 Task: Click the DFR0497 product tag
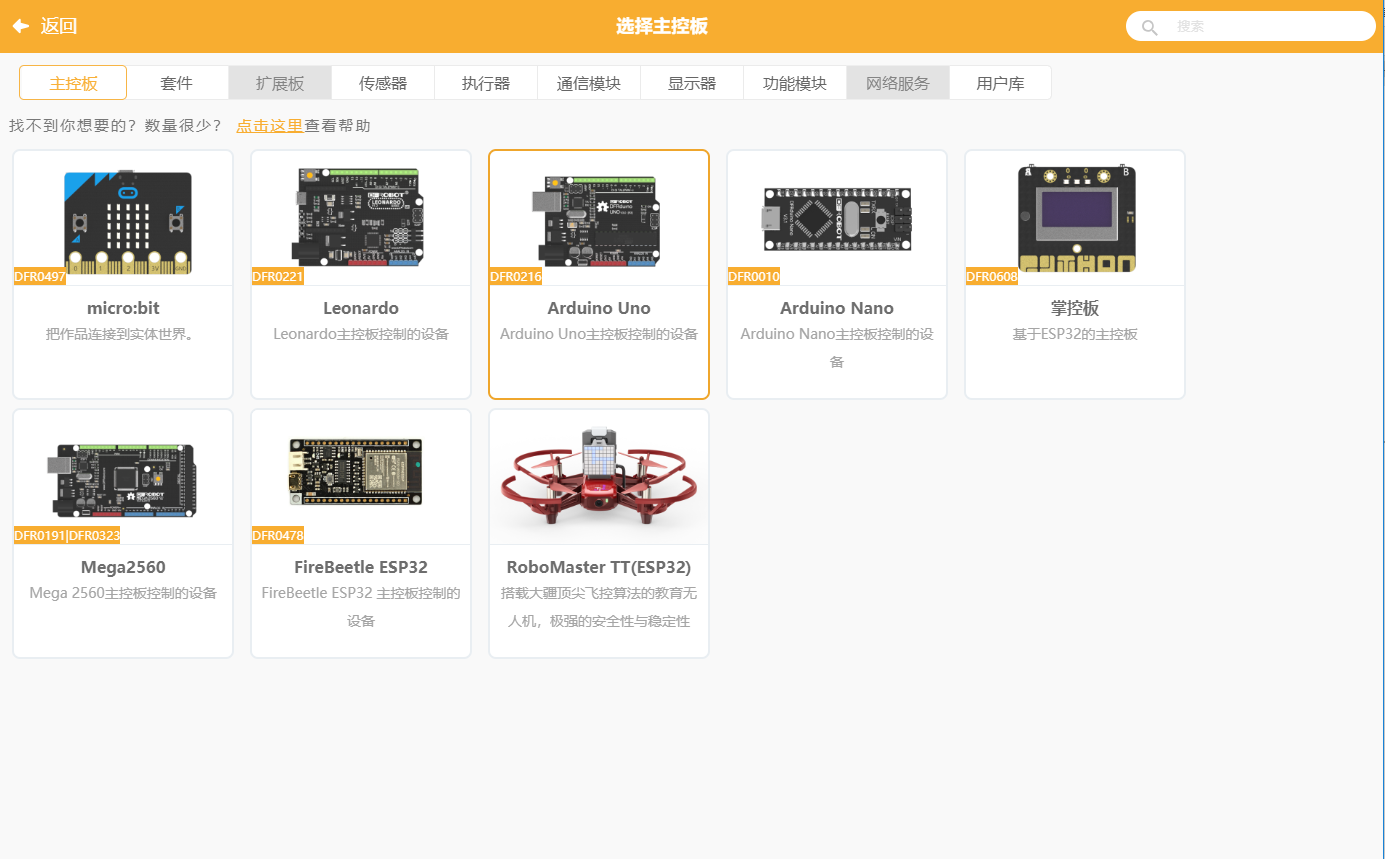coord(40,277)
